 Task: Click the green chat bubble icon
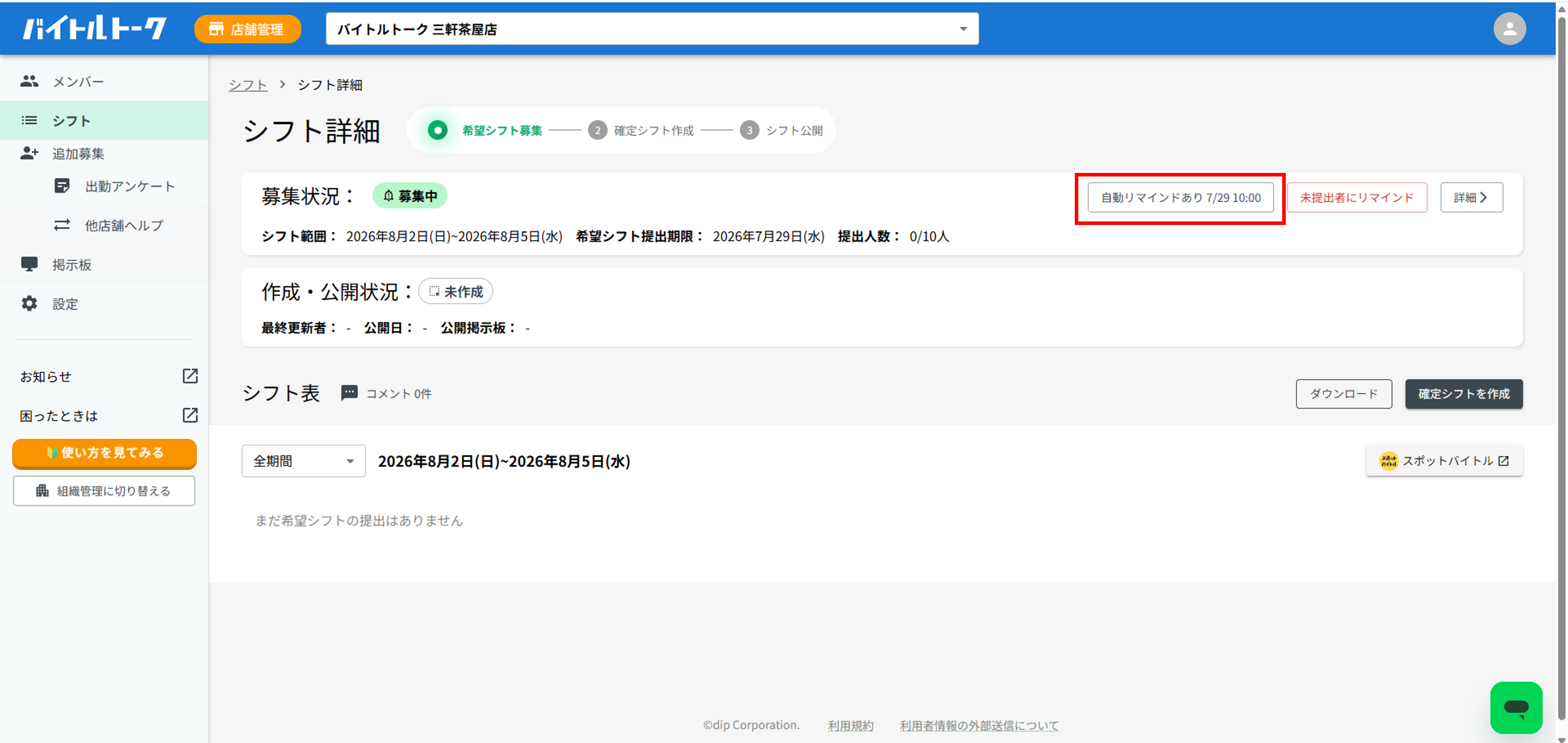(1516, 707)
